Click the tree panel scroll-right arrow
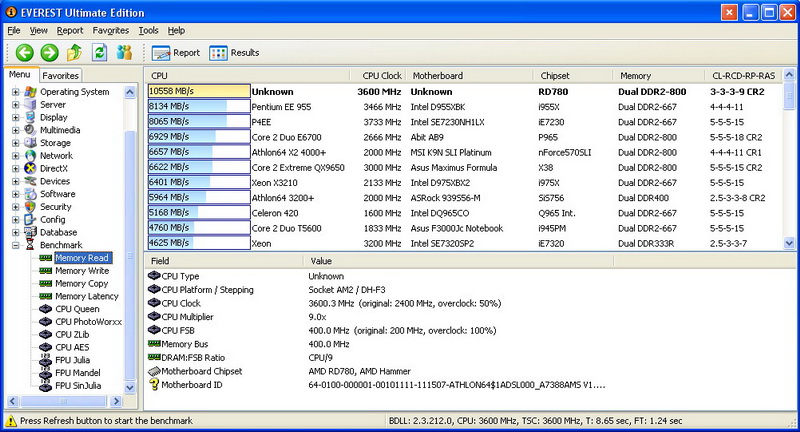 (x=116, y=401)
